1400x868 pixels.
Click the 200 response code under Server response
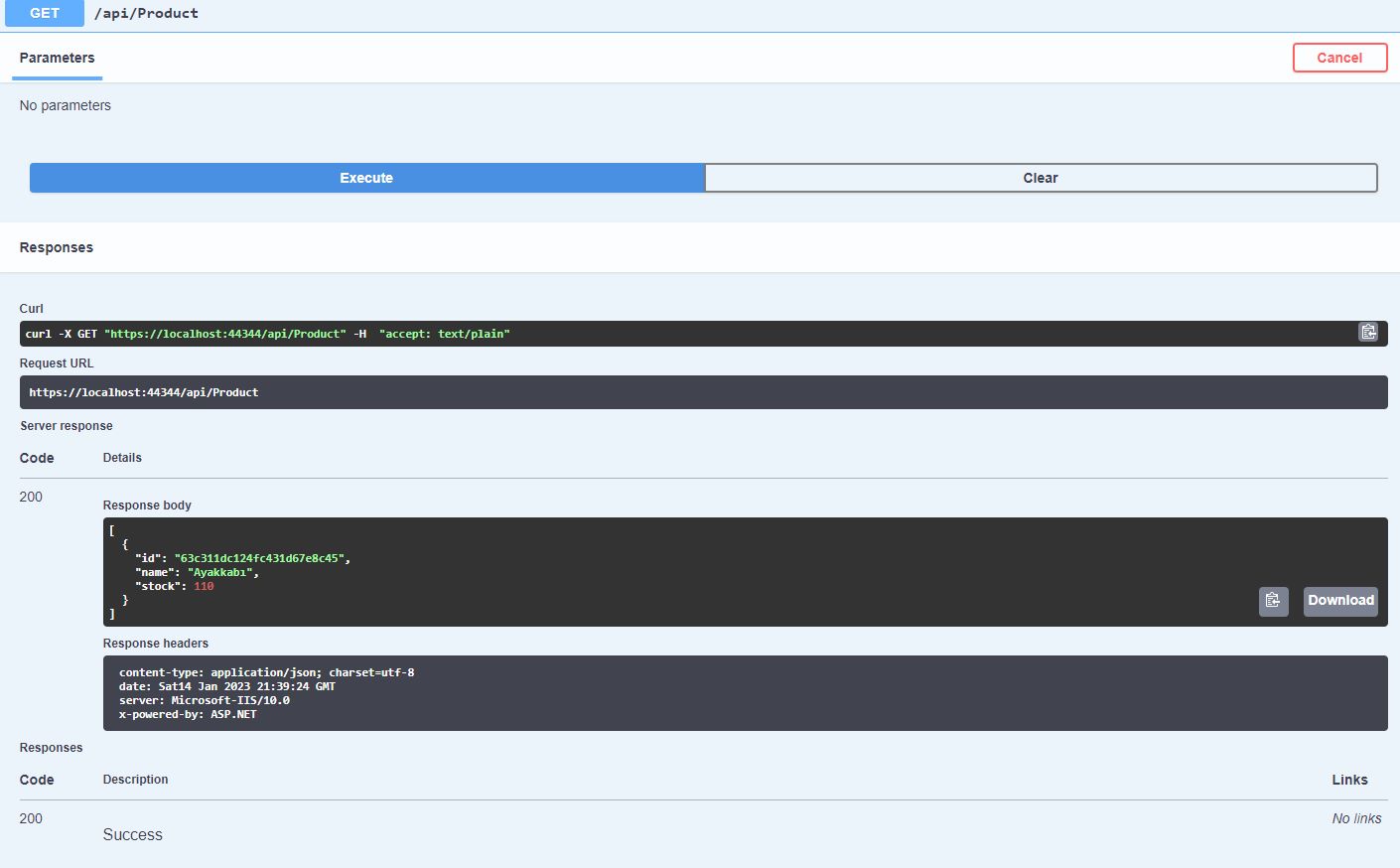tap(31, 497)
